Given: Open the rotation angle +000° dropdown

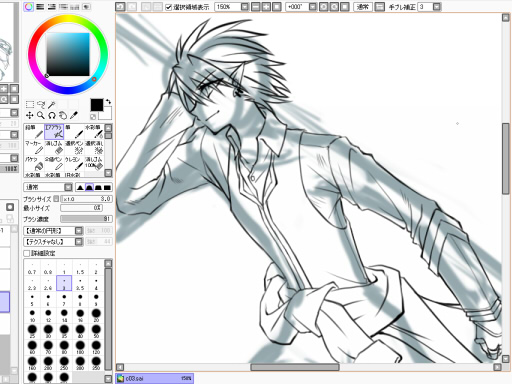Looking at the screenshot, I should (313, 7).
